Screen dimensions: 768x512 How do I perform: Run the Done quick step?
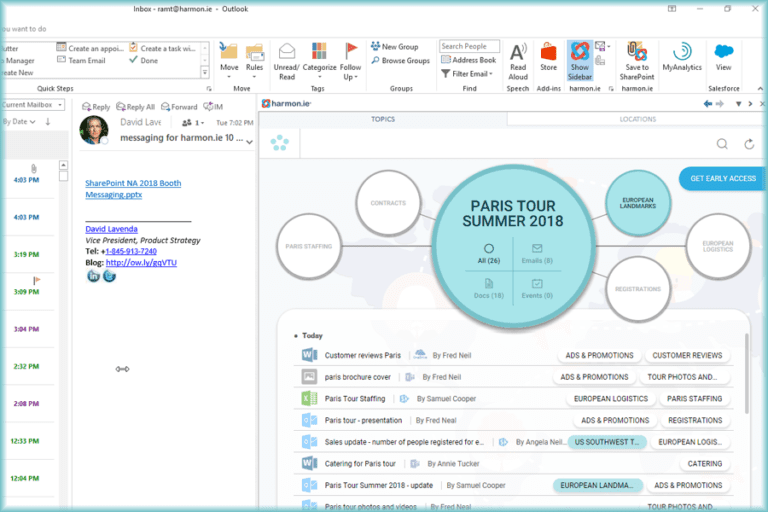[144, 60]
